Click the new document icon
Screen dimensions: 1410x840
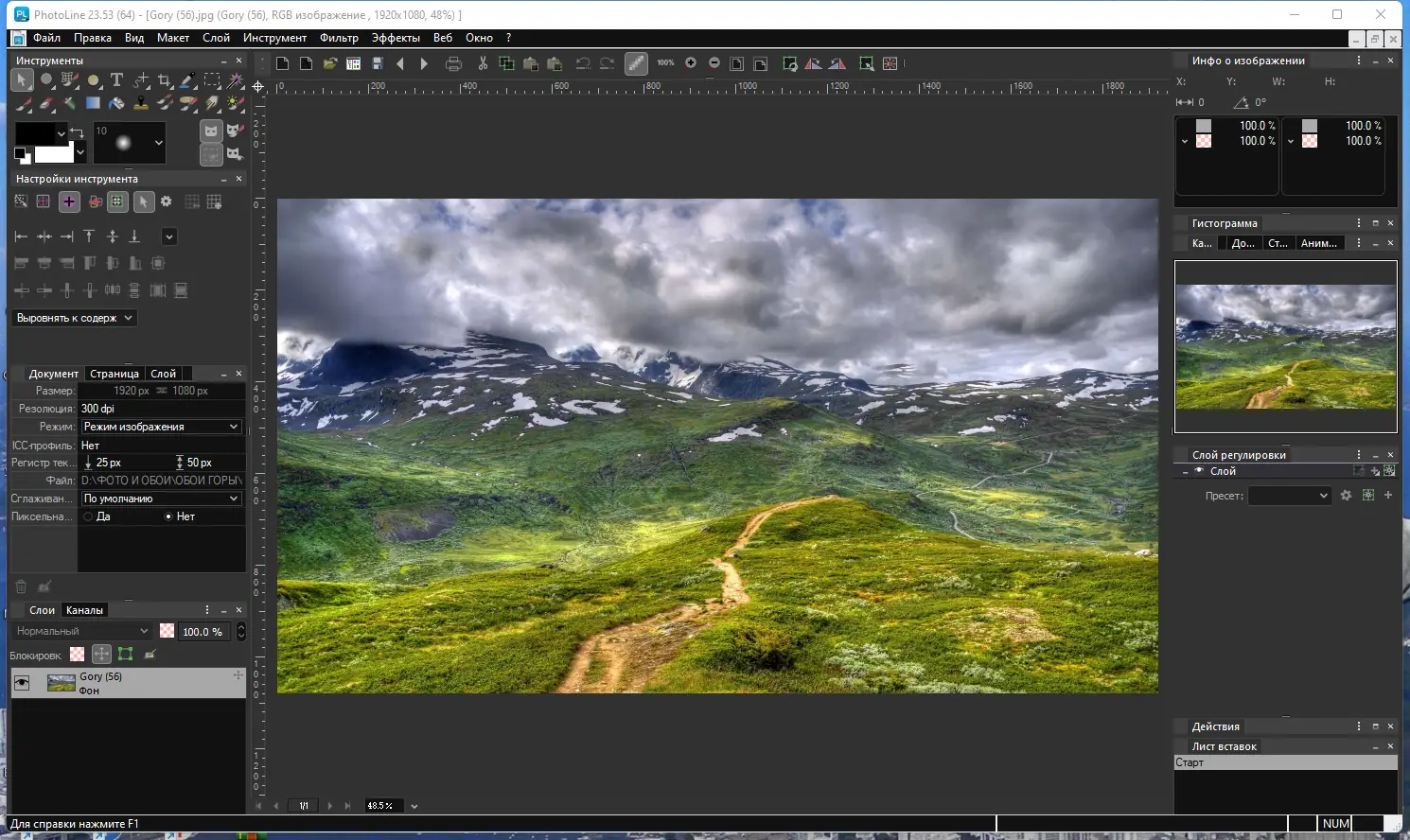coord(282,63)
